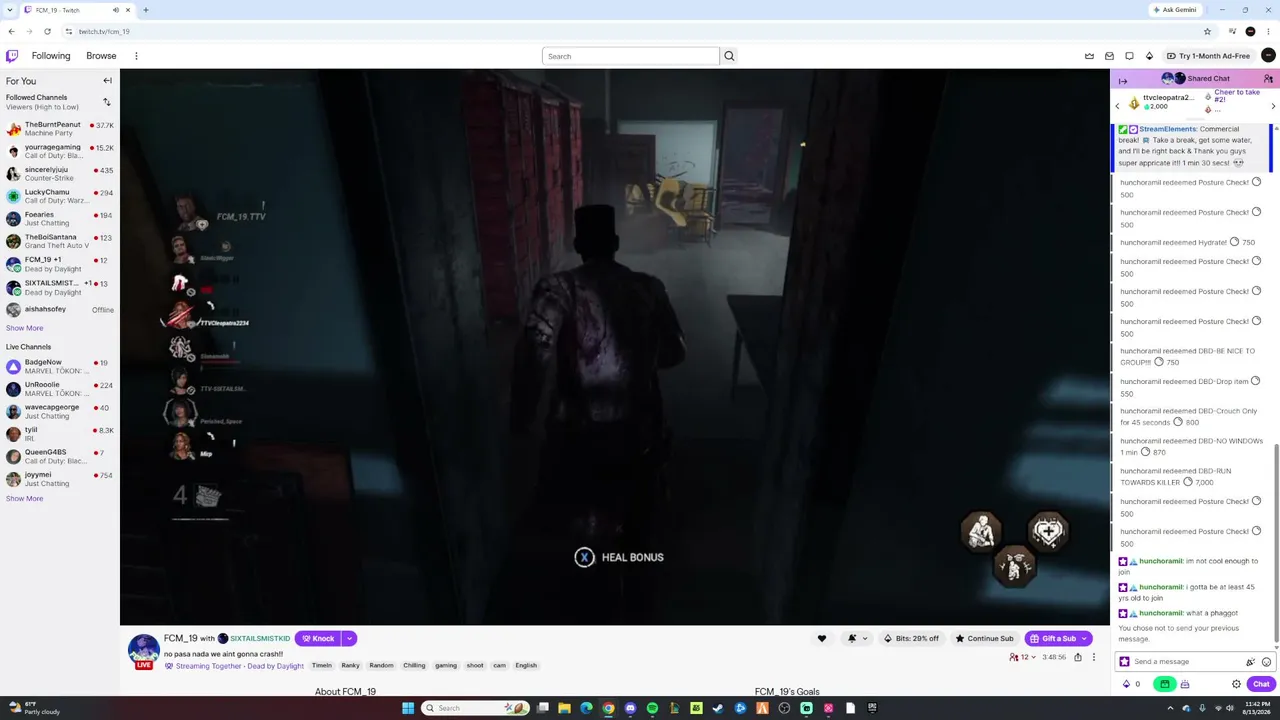Click the Bits diamond icon below chat input
The height and width of the screenshot is (720, 1280).
tap(1127, 685)
